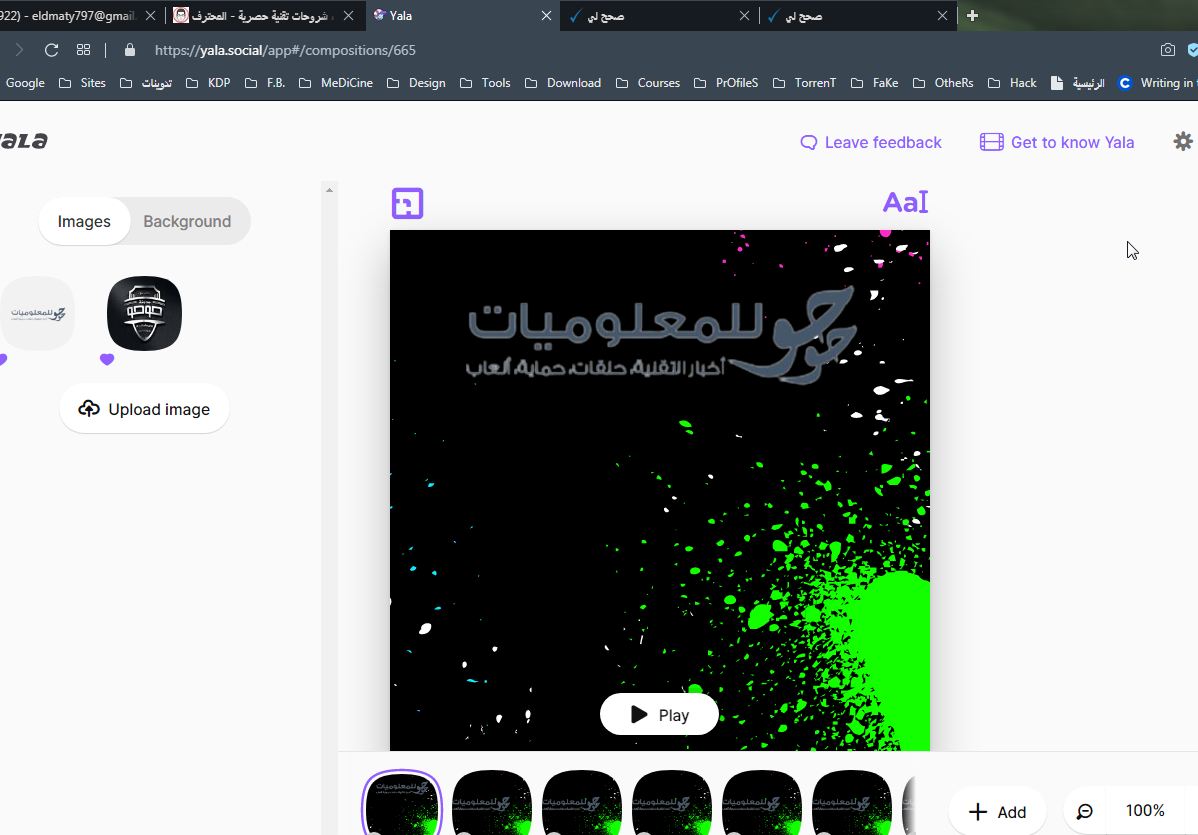Open the F.B. bookmark folder
Screen dimensions: 1198x835
[x=265, y=83]
